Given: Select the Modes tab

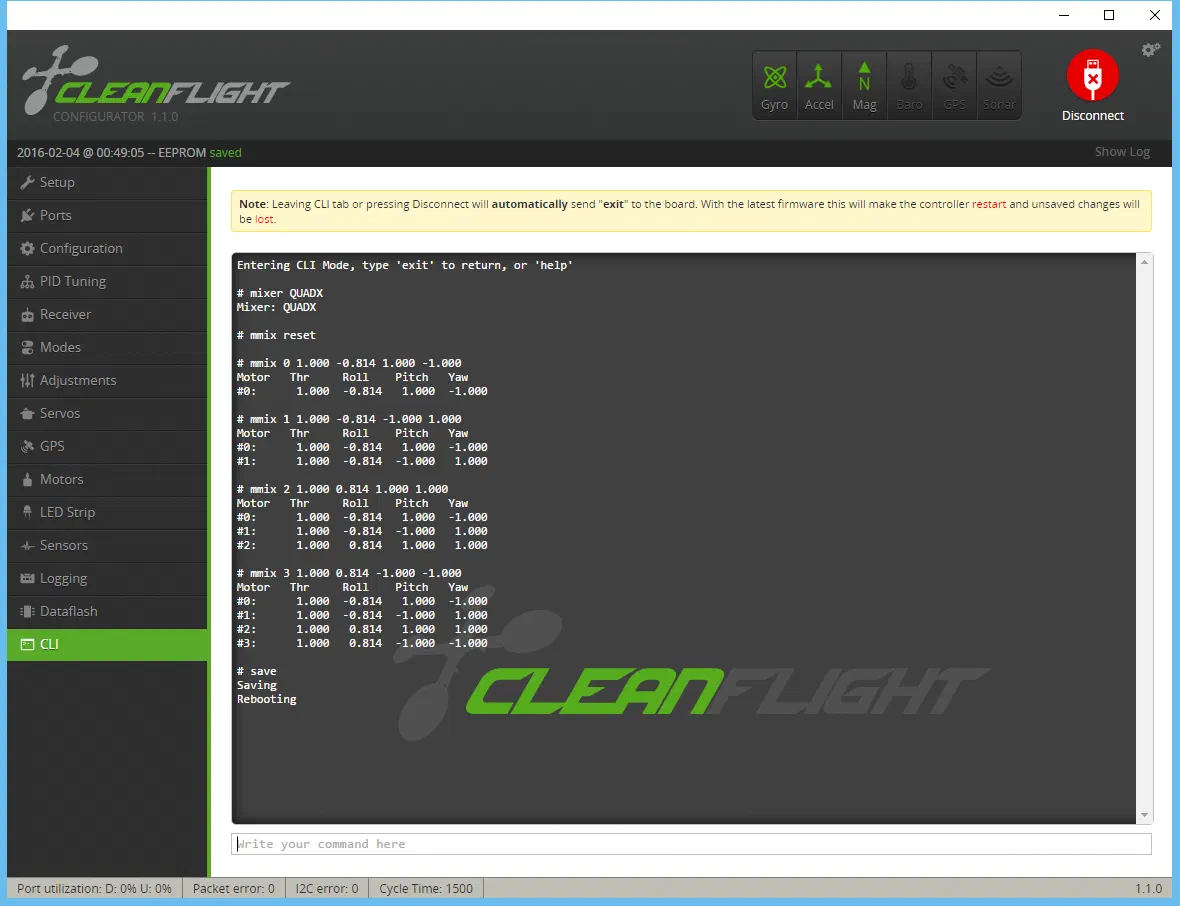Looking at the screenshot, I should [107, 348].
